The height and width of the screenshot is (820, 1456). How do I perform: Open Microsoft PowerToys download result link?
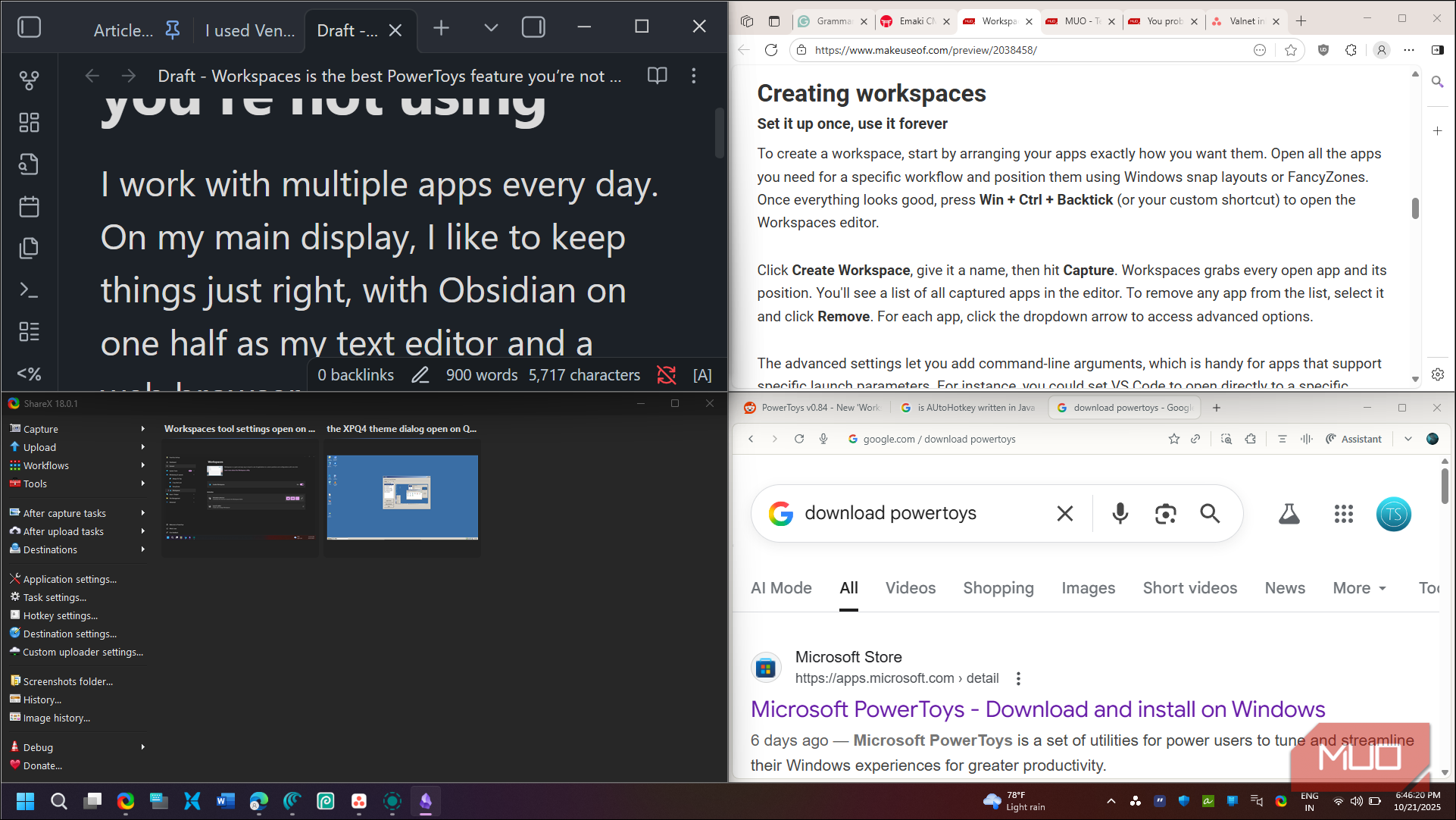click(1038, 709)
